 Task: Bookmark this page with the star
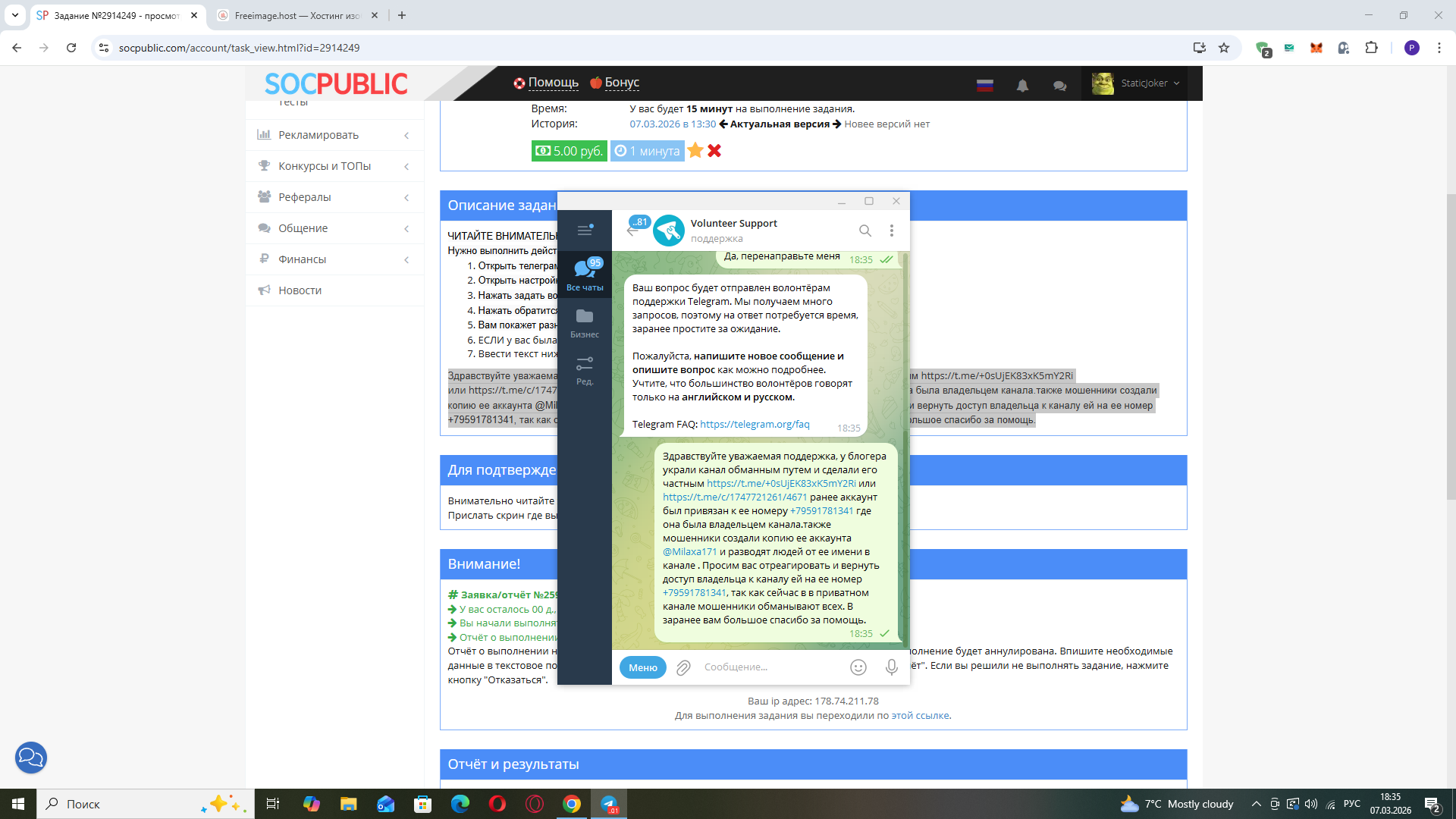(x=1224, y=48)
